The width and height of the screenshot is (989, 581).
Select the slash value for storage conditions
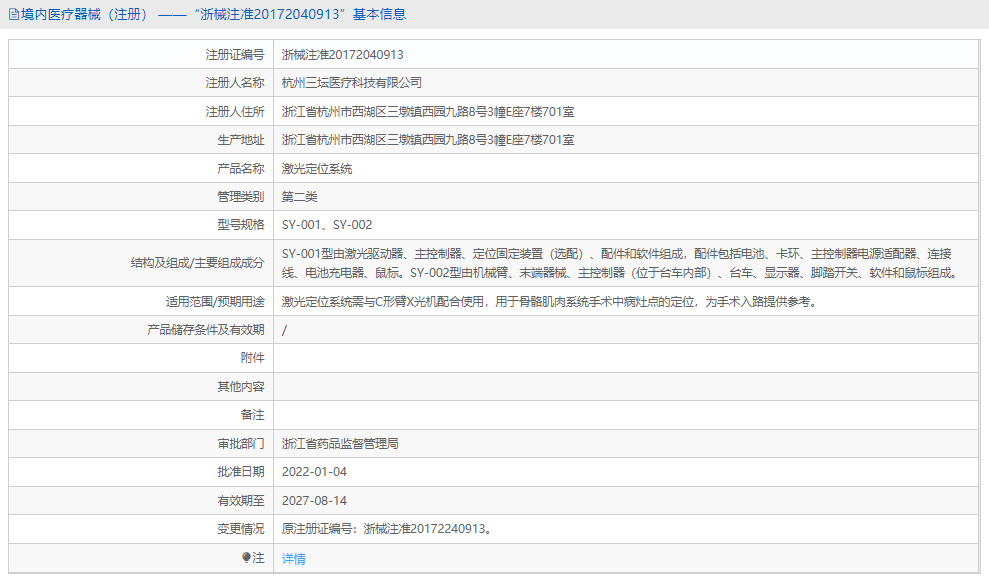284,330
